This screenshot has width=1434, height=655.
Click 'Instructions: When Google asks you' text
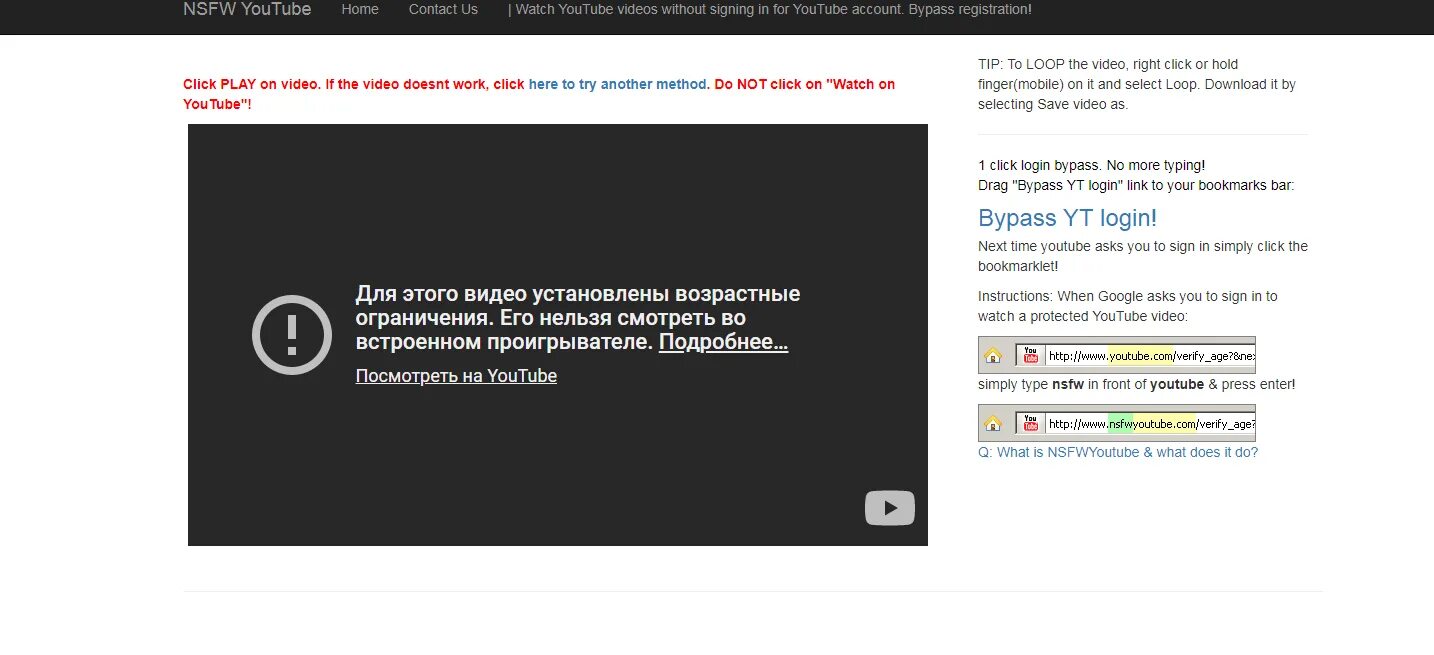coord(1128,306)
